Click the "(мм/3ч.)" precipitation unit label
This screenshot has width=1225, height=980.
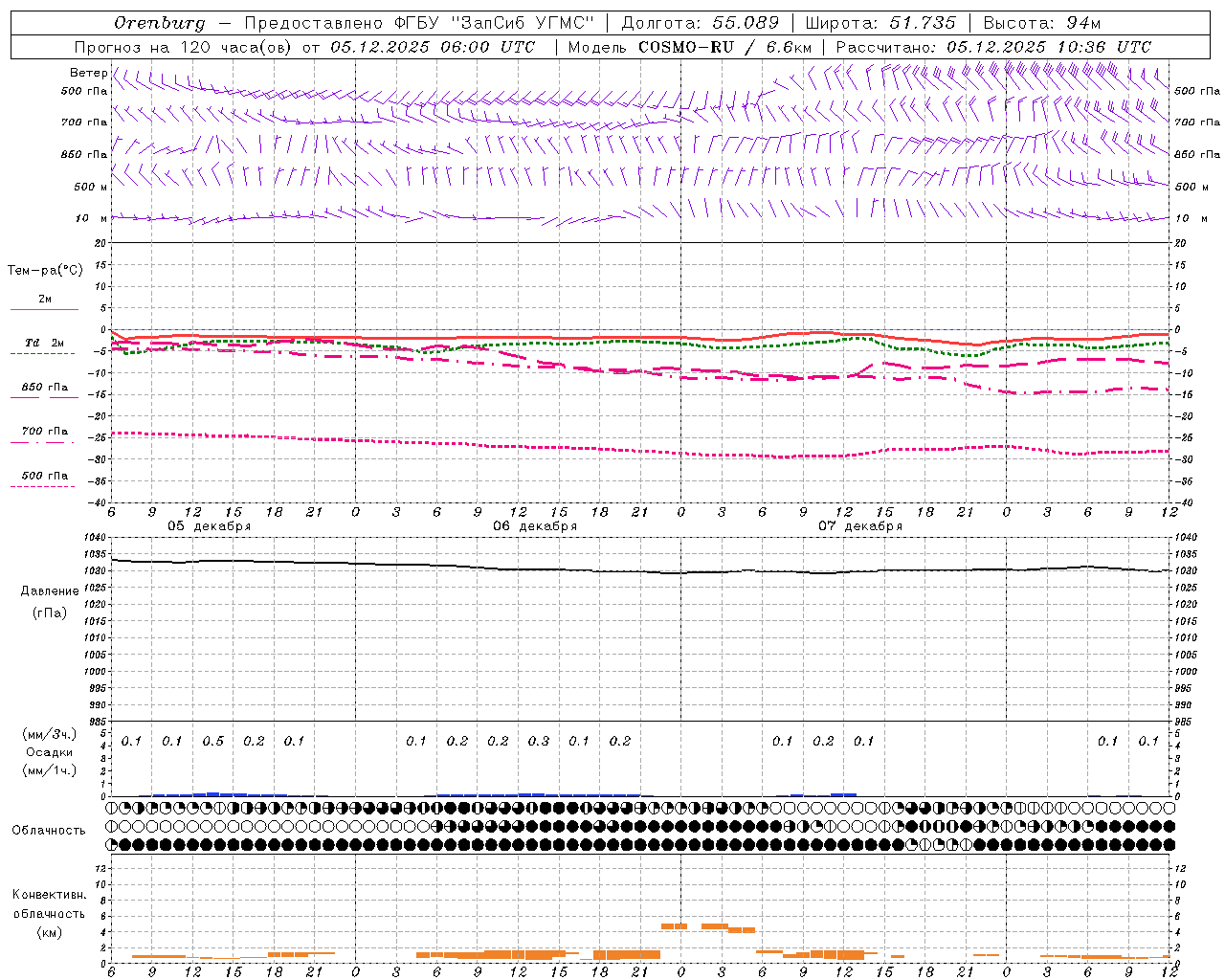pos(50,735)
